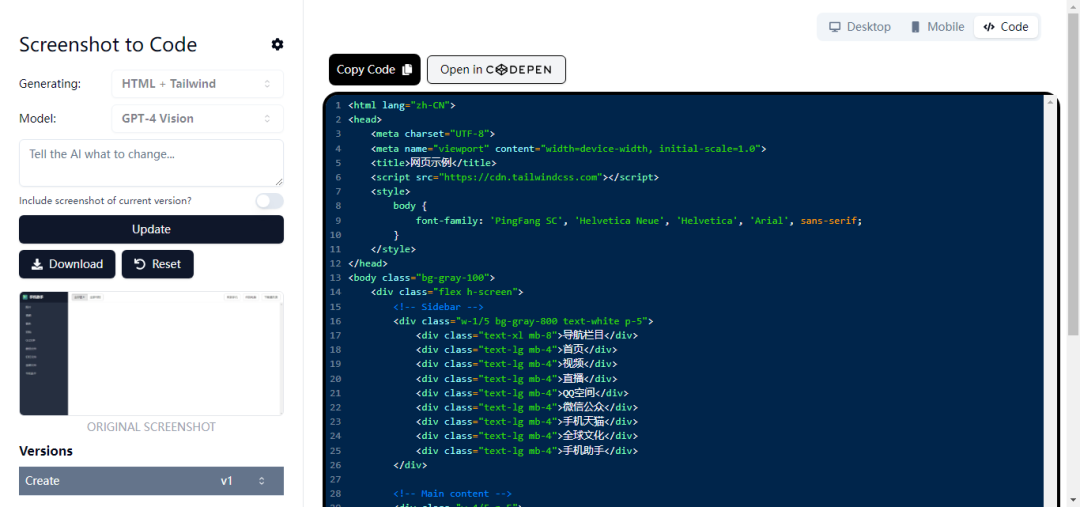Screen dimensions: 1080x507
Task: Open the HTML + Tailwind dropdown
Action: 197,84
